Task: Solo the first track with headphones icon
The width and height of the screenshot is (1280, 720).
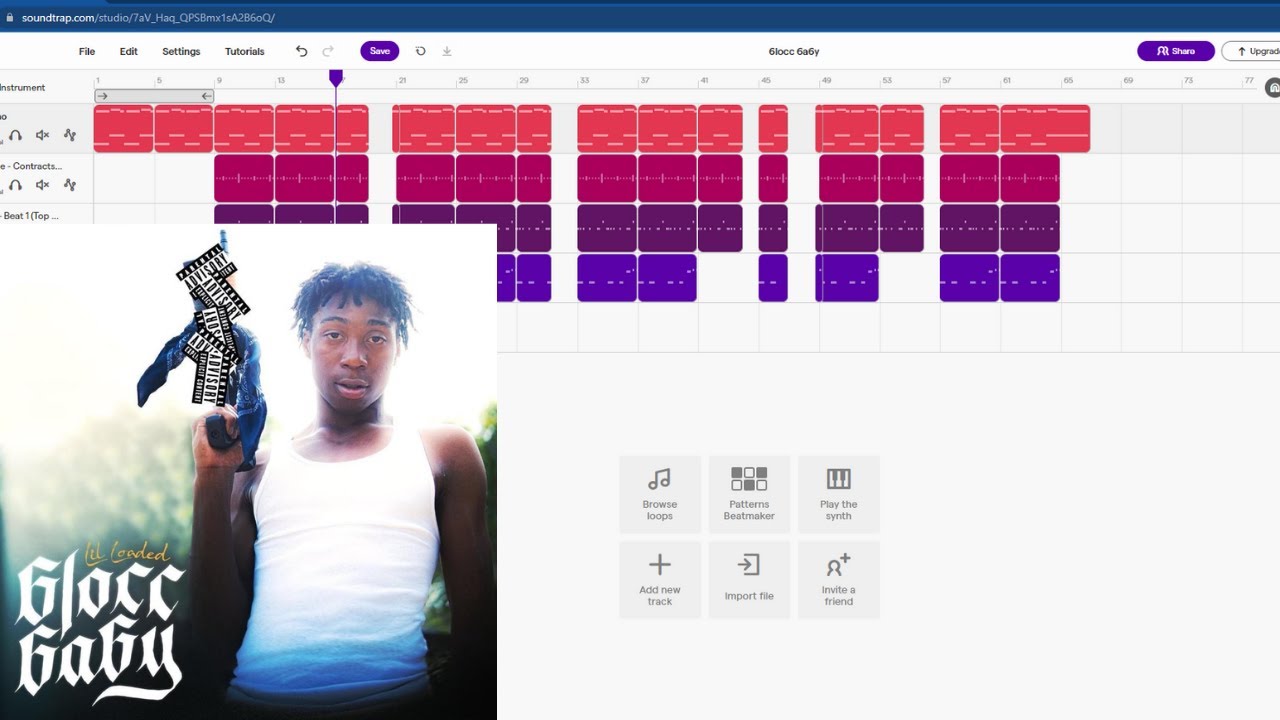Action: tap(15, 135)
